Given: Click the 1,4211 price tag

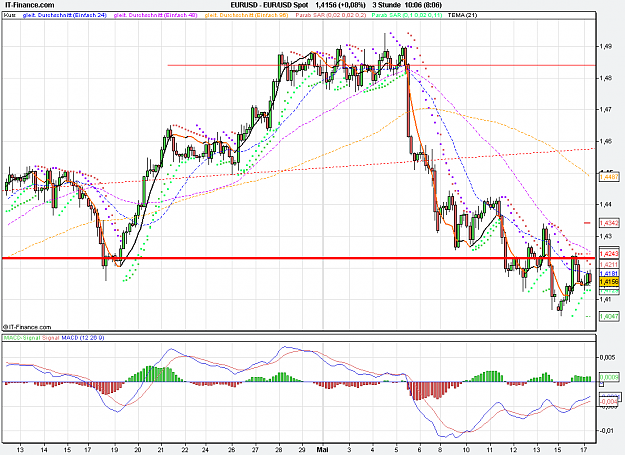Looking at the screenshot, I should (609, 264).
